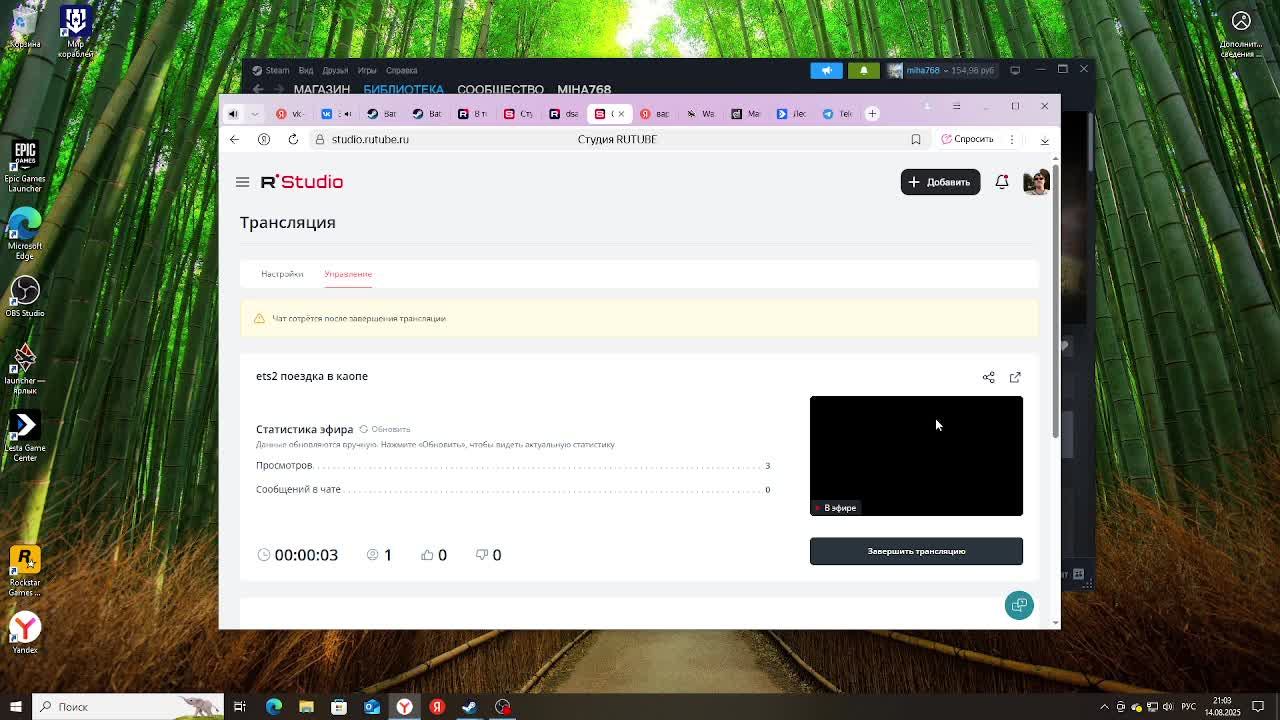Open Steam's Магазин section
This screenshot has width=1280, height=720.
click(322, 90)
